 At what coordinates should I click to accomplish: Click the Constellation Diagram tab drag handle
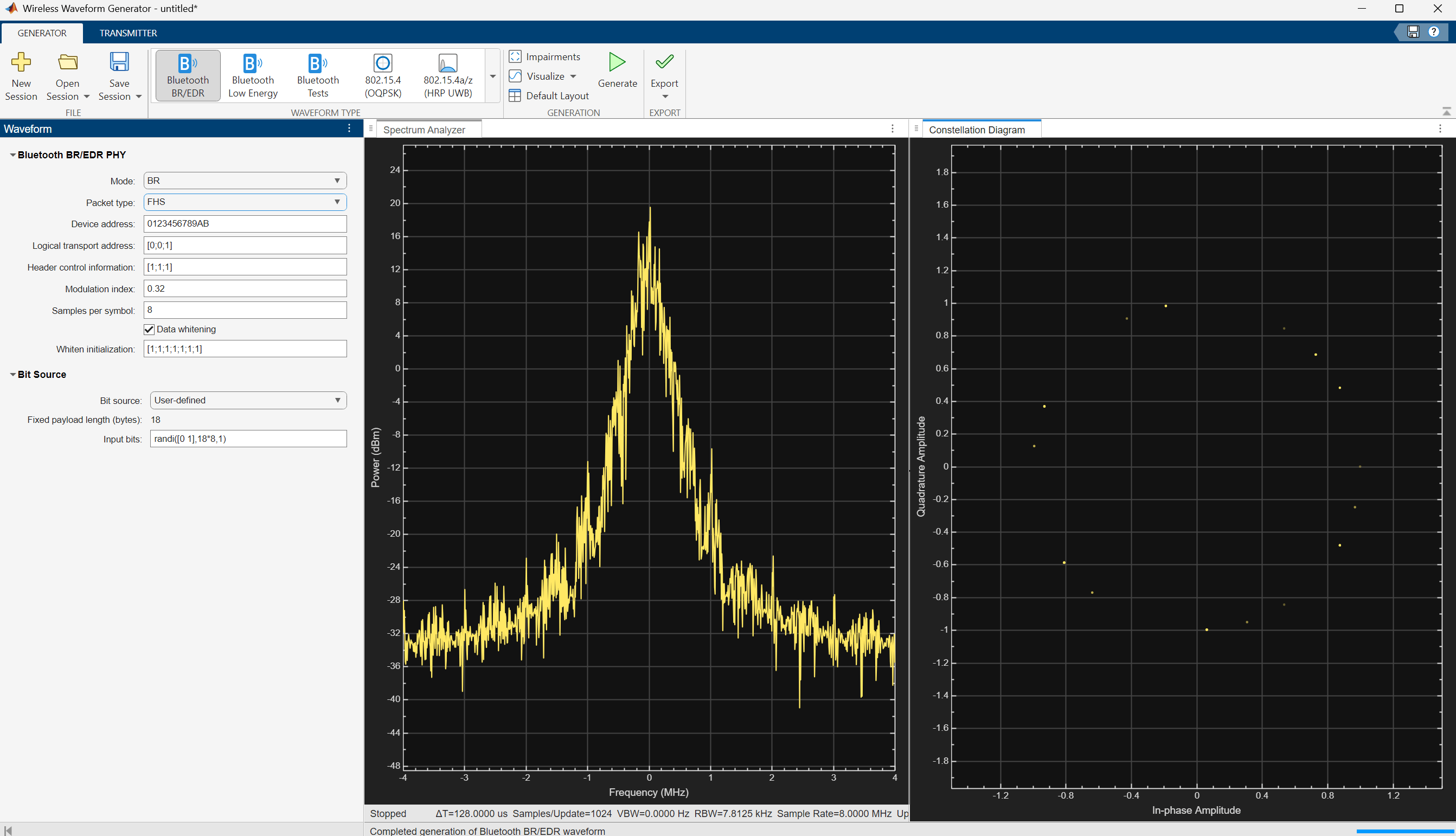916,128
